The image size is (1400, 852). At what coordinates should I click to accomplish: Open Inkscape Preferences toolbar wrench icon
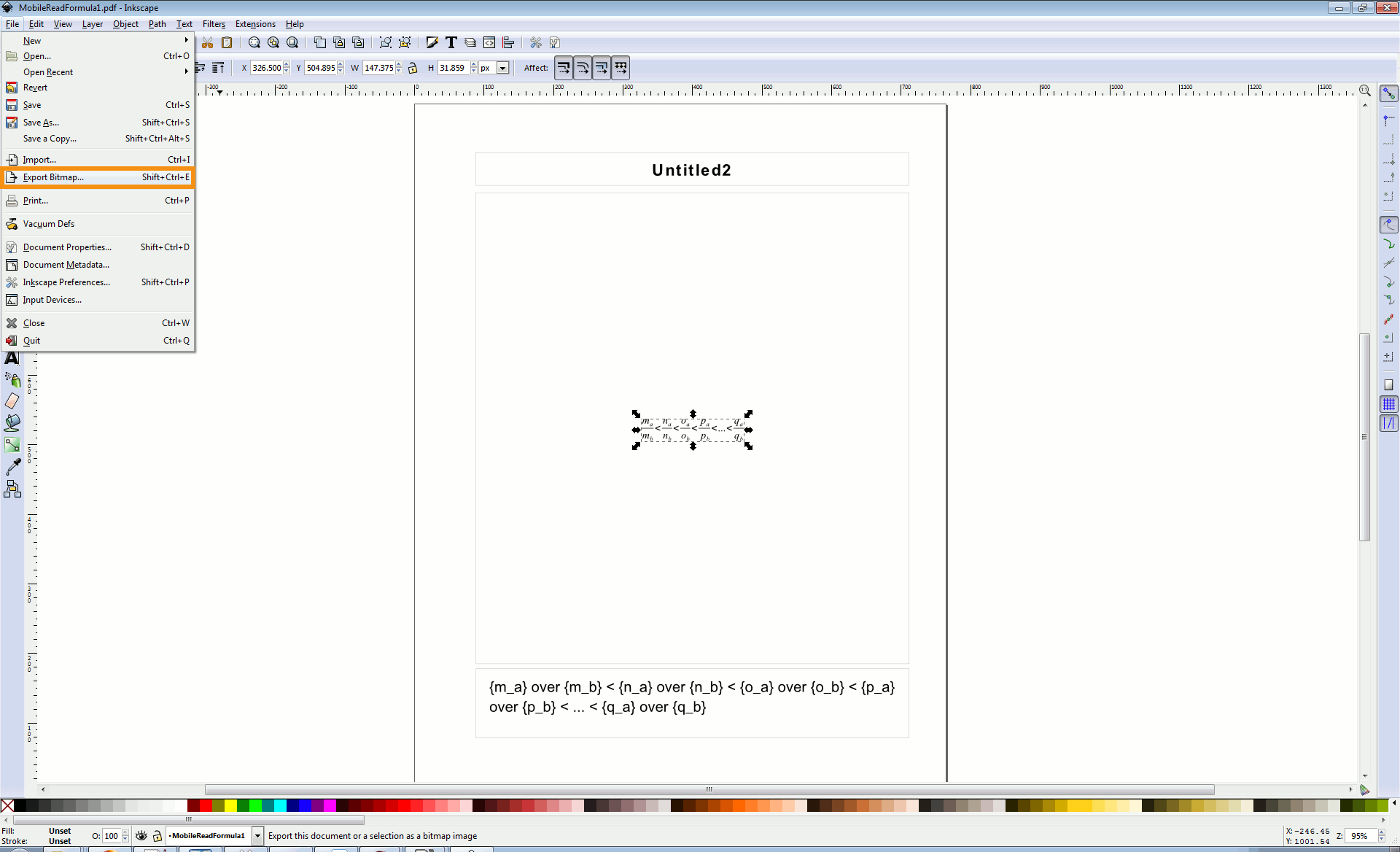coord(536,43)
